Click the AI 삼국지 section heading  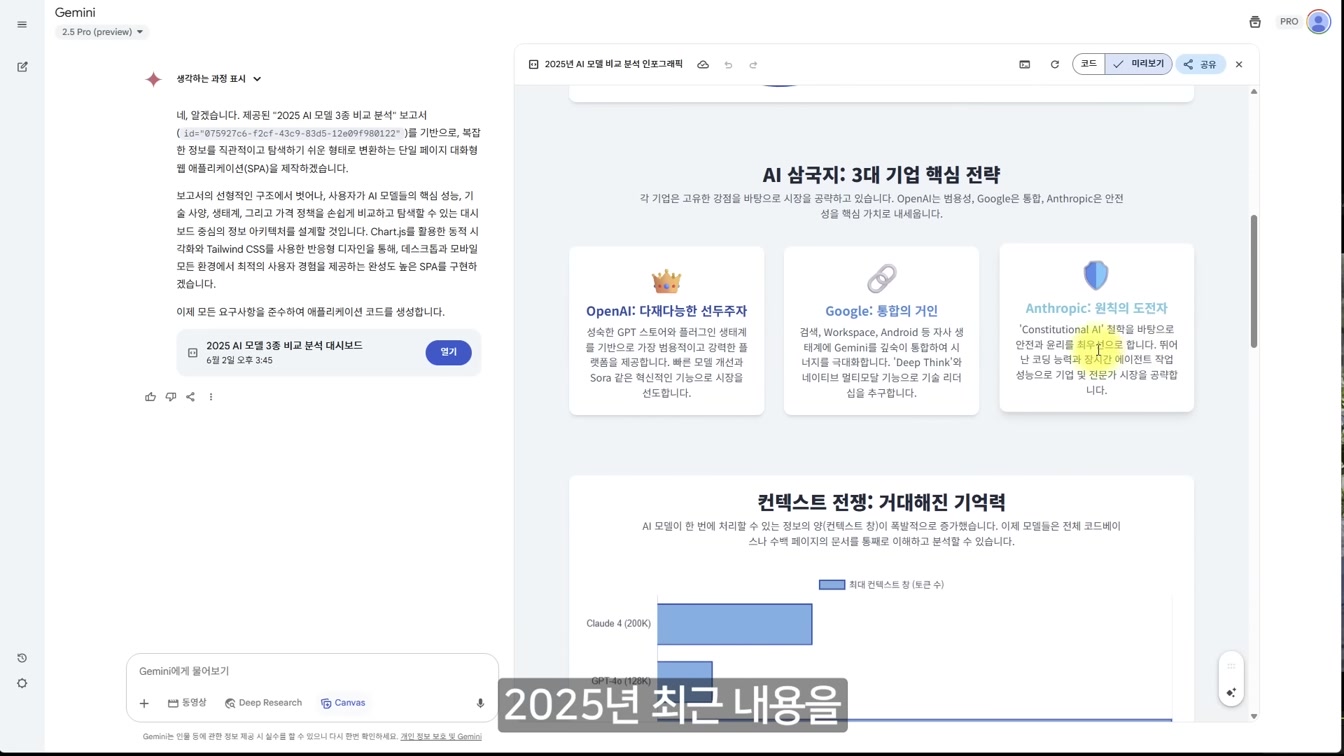pos(881,174)
